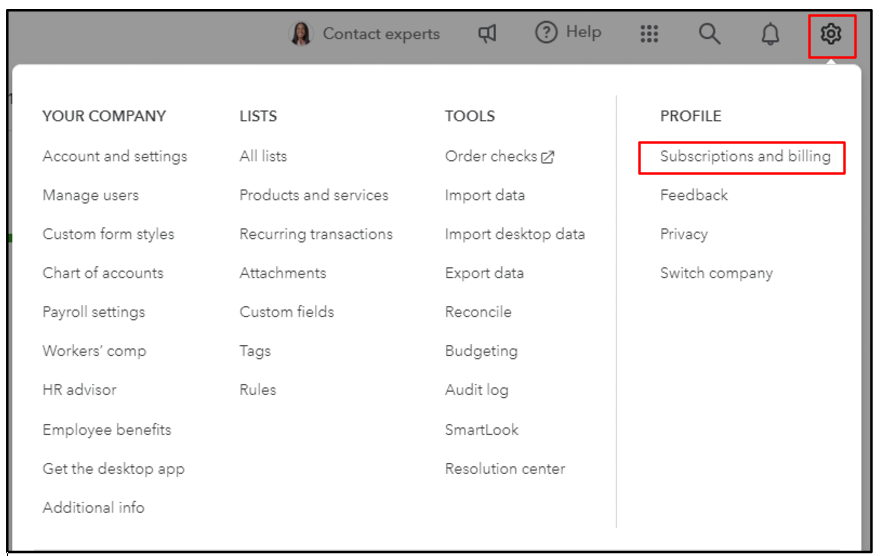Open the notifications bell icon

click(770, 35)
